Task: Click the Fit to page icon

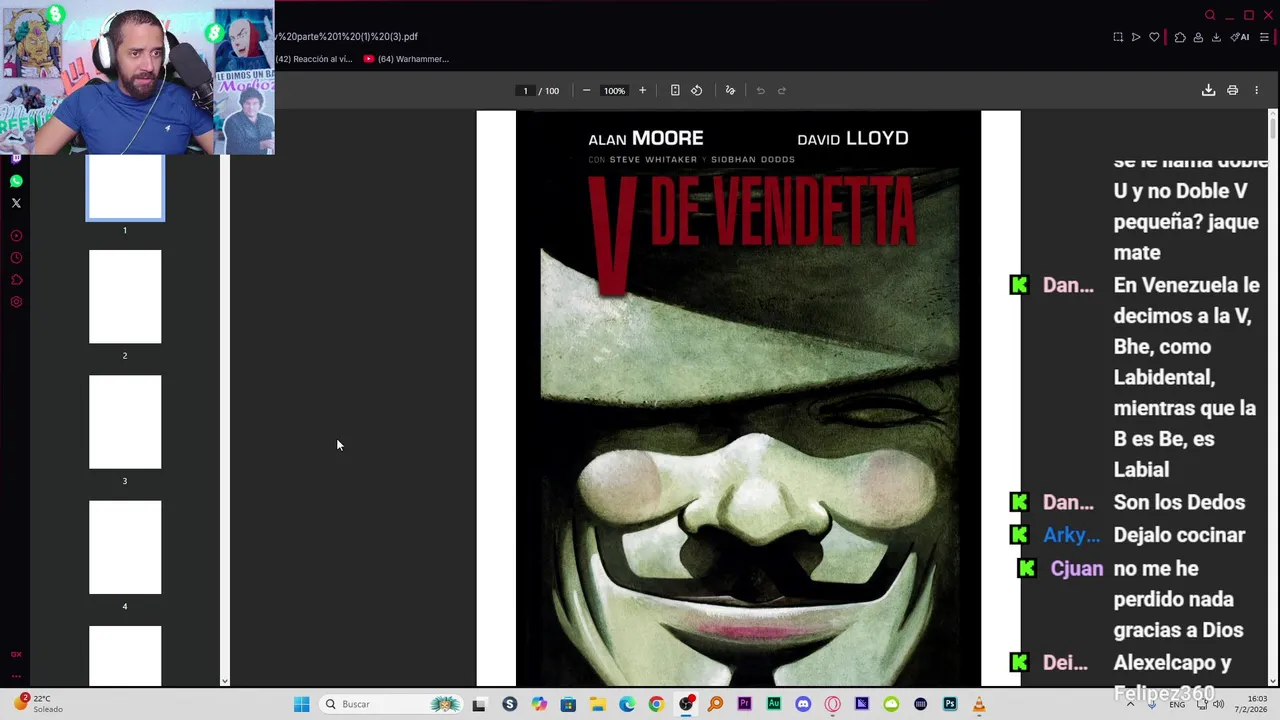Action: 675,90
